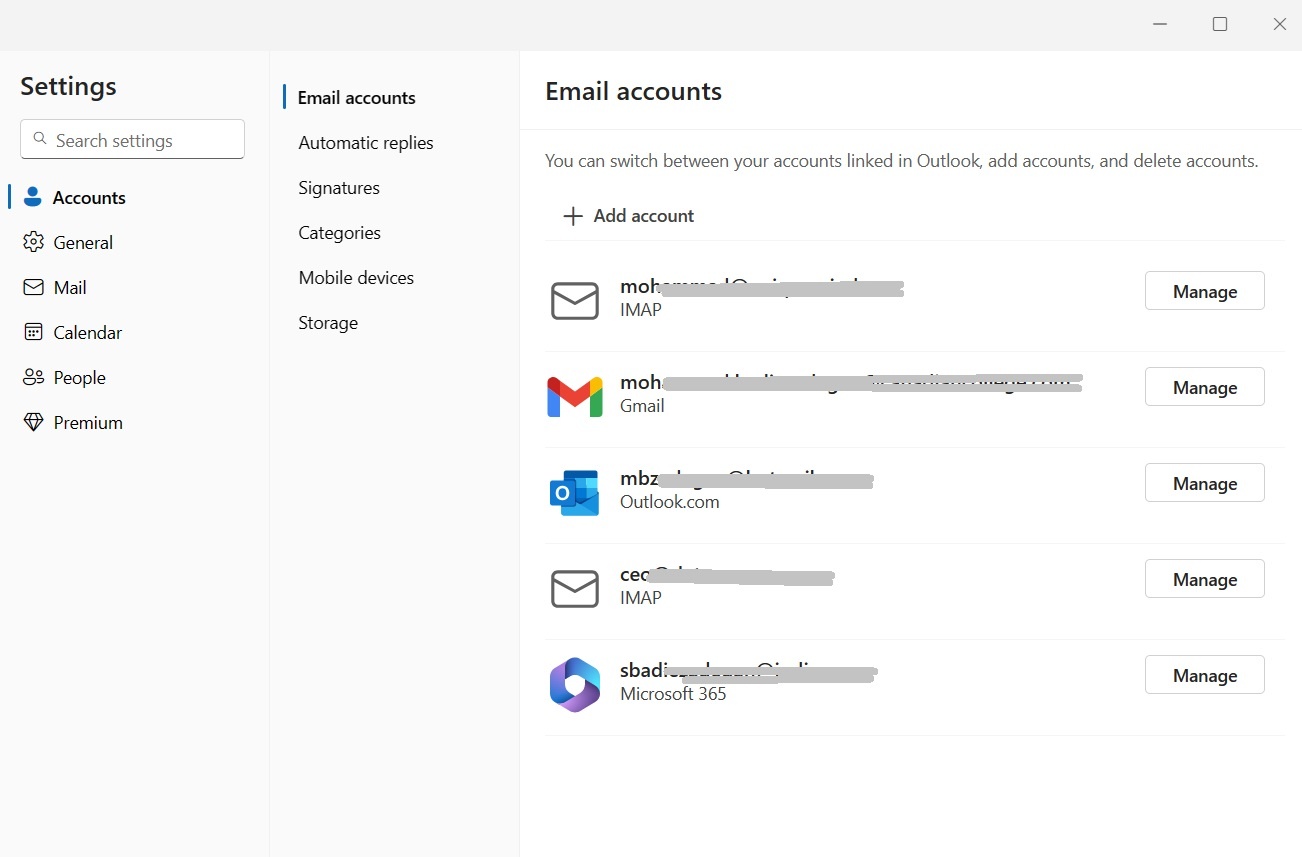Click the plus icon next to Add account
This screenshot has height=857, width=1302.
click(571, 215)
